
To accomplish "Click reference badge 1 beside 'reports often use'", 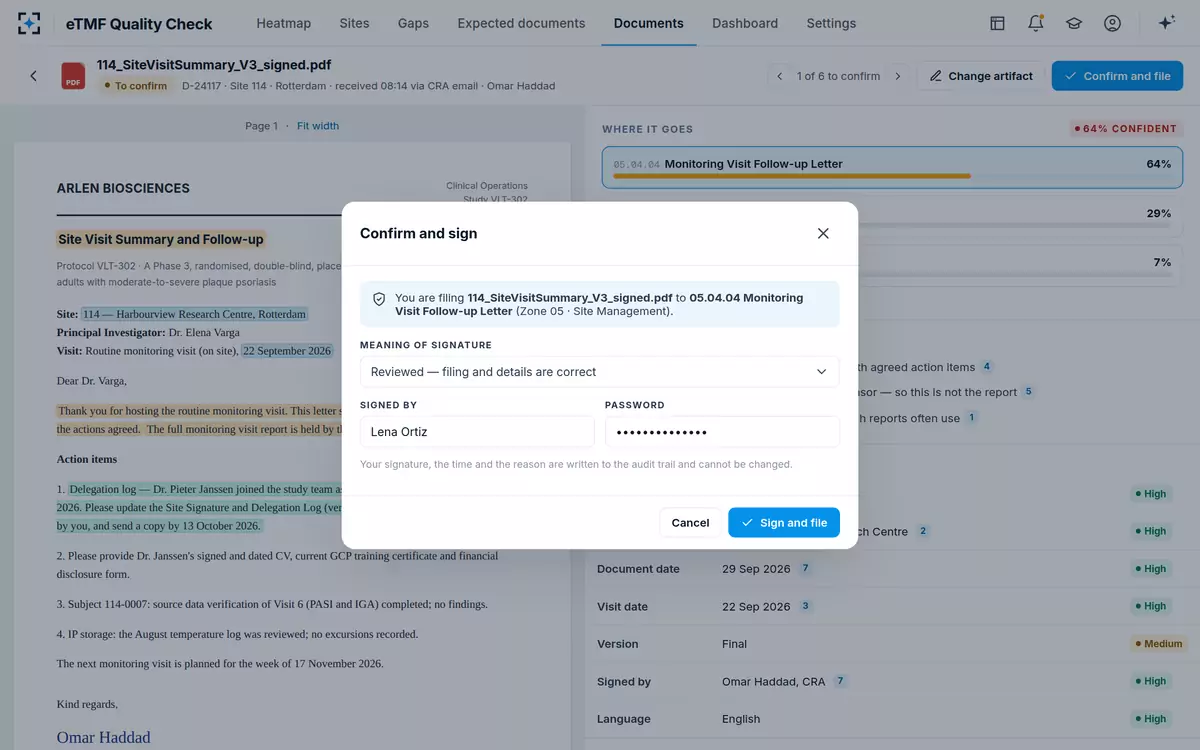I will coord(971,418).
